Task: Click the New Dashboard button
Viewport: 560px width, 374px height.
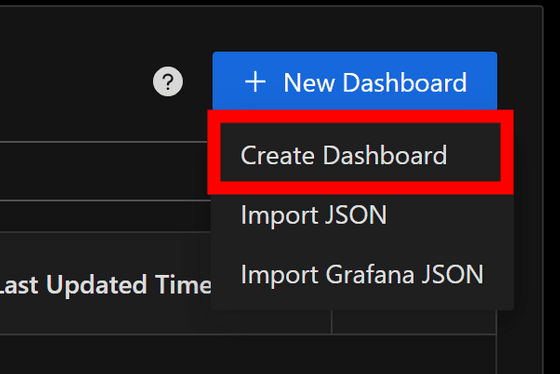Action: 355,81
